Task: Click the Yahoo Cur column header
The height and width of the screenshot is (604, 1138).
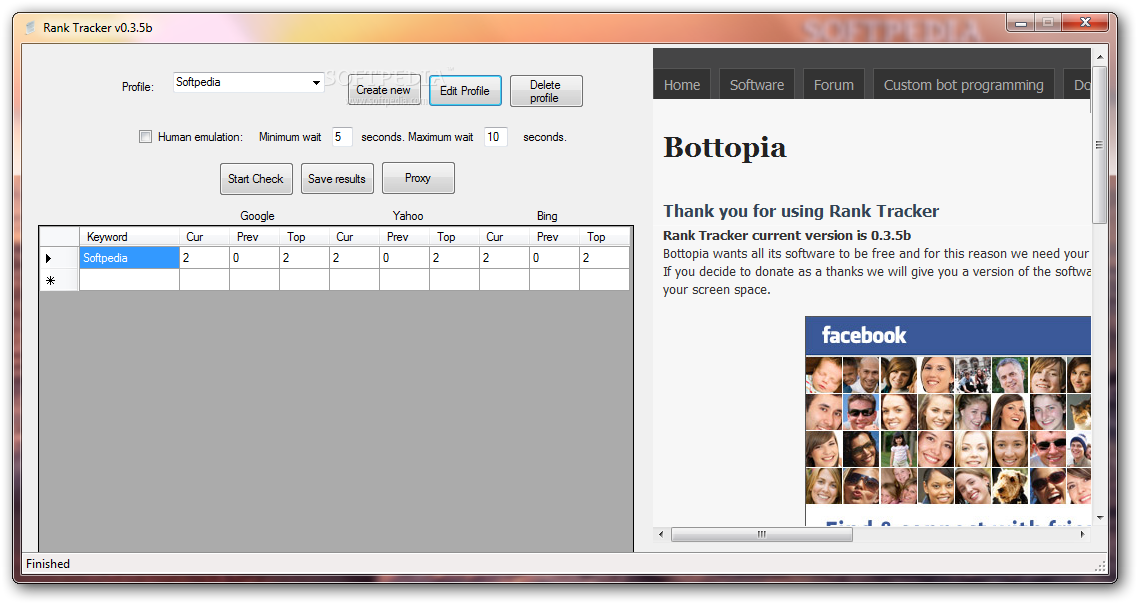Action: click(354, 237)
